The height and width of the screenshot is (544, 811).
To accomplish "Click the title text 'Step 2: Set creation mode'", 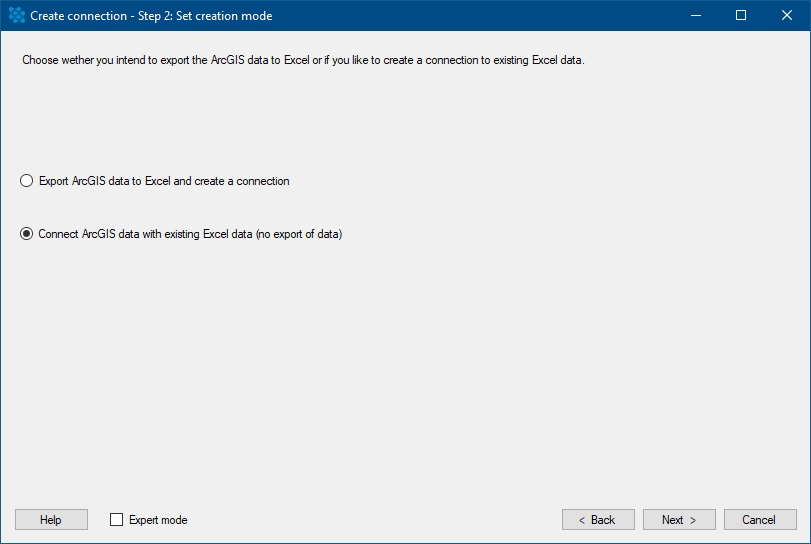I will point(205,16).
